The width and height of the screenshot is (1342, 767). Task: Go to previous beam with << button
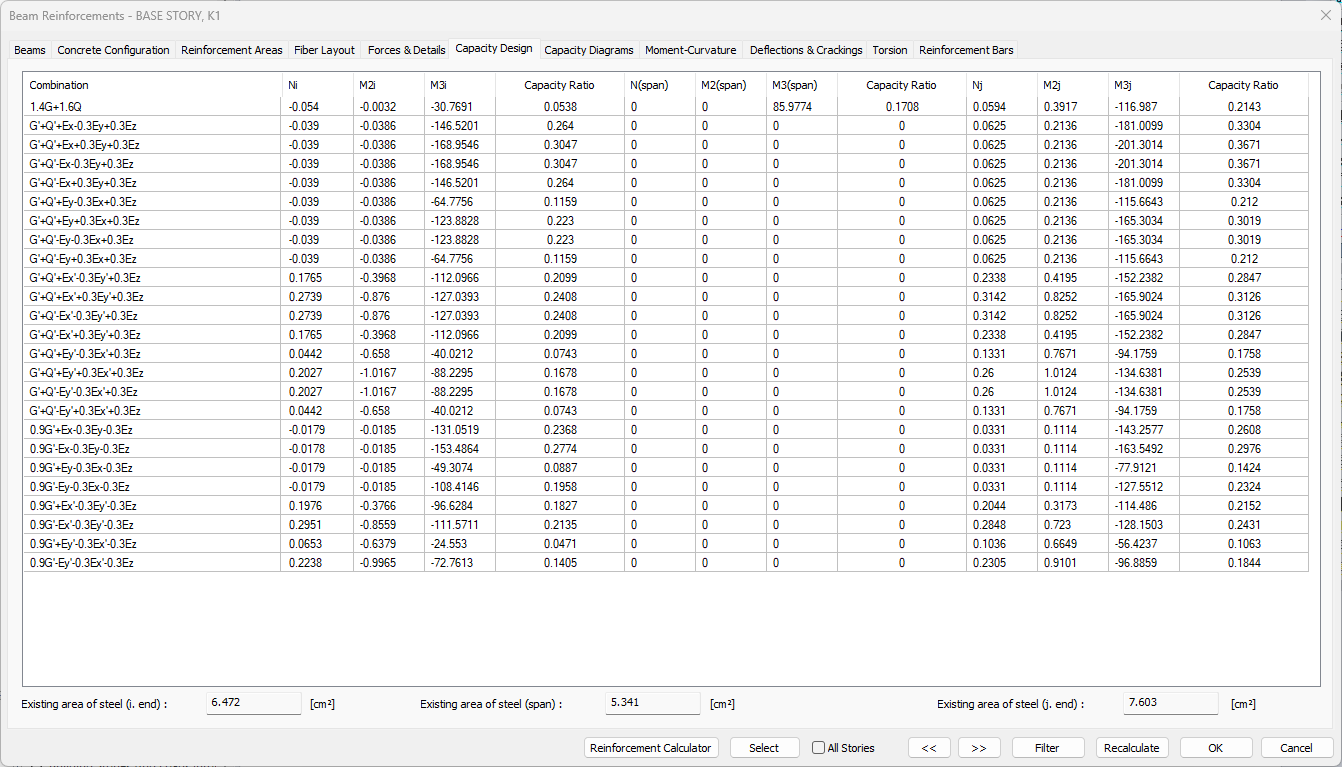pos(929,748)
